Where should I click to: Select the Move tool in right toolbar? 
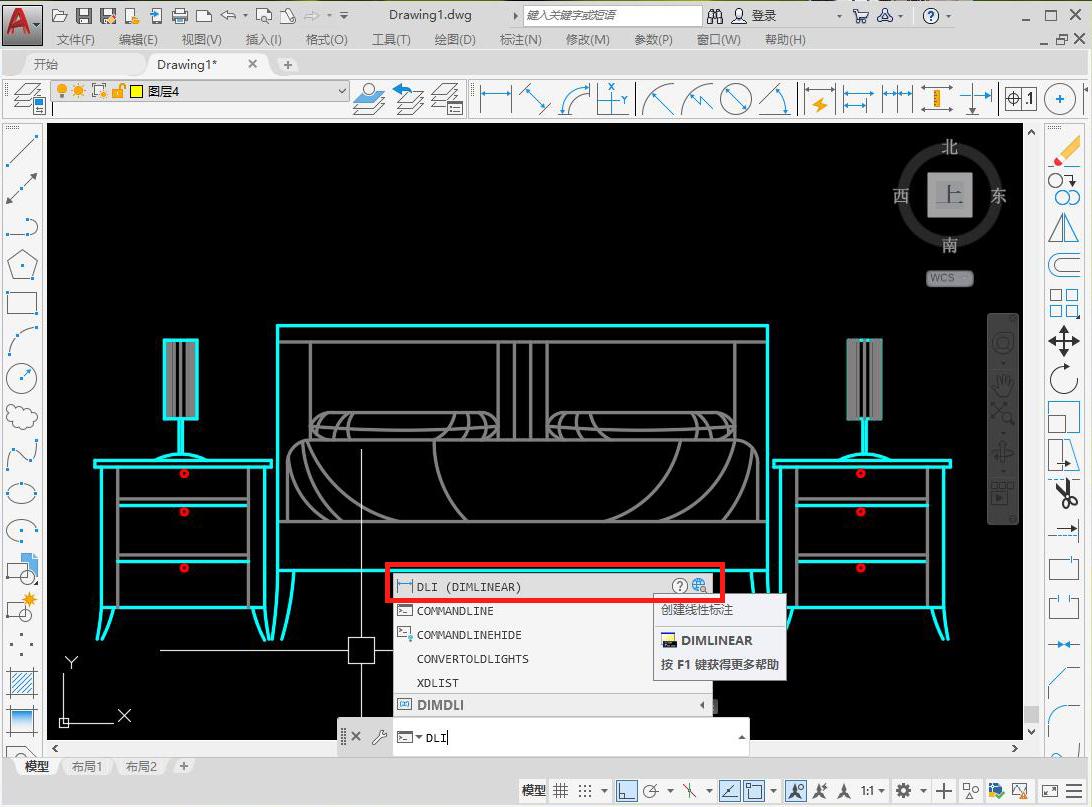pos(1063,341)
